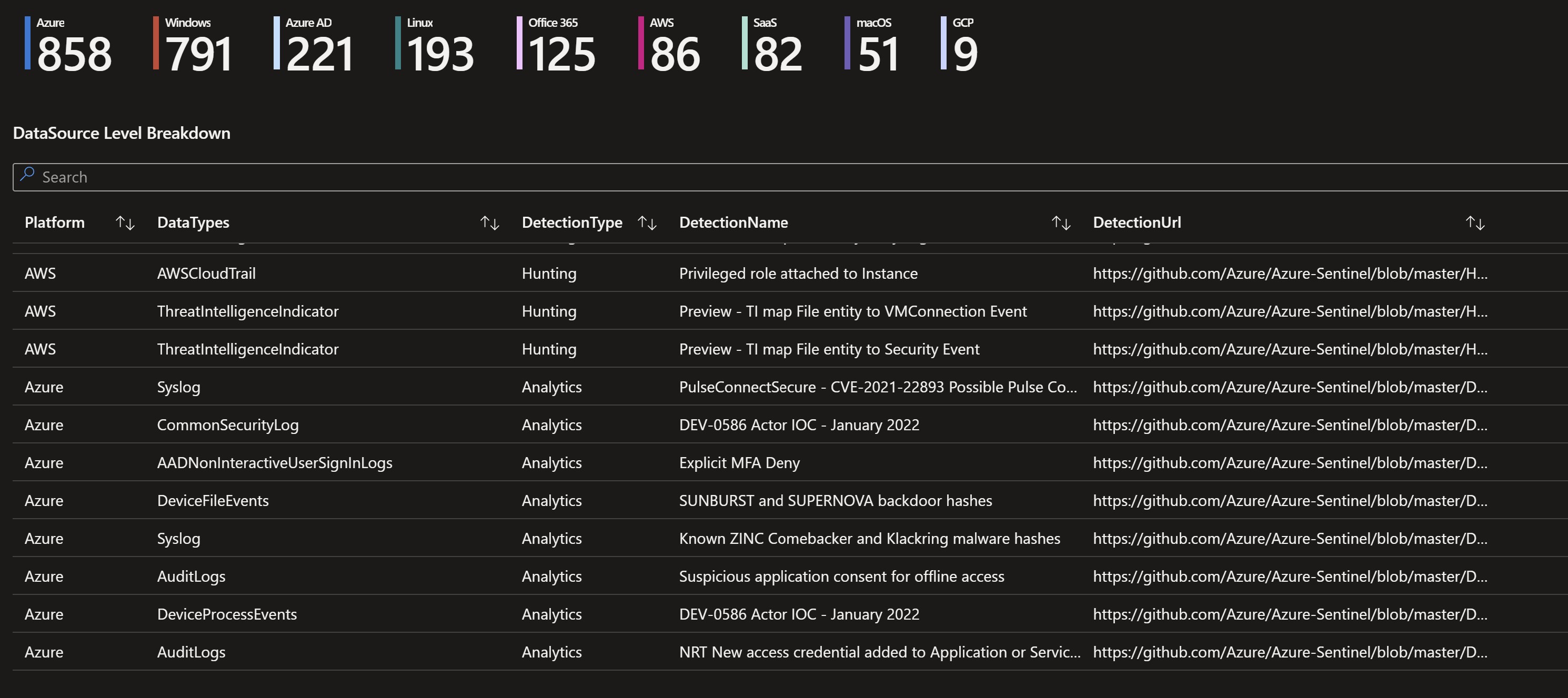Select the Azure 858 tile
This screenshot has height=698, width=1568.
(x=68, y=44)
